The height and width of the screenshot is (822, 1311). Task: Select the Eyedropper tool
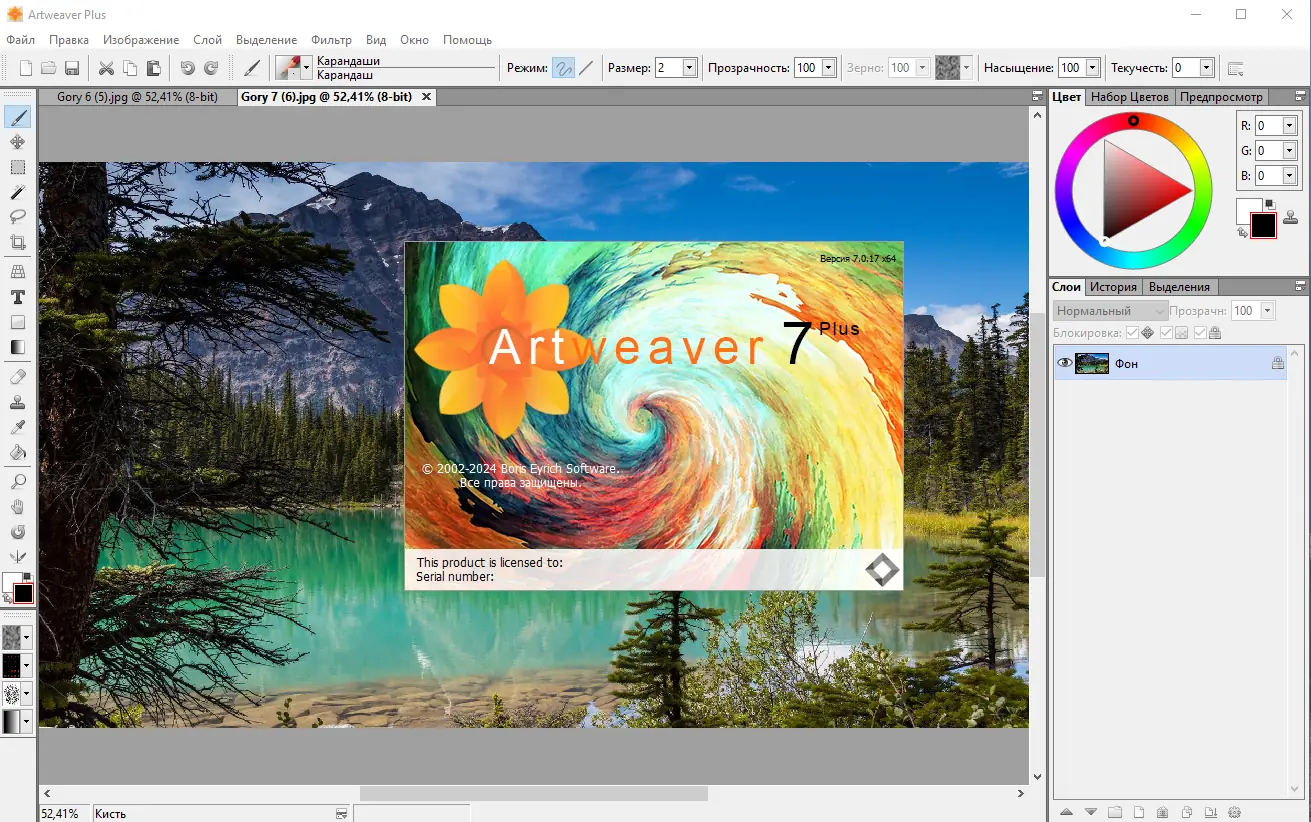point(18,427)
